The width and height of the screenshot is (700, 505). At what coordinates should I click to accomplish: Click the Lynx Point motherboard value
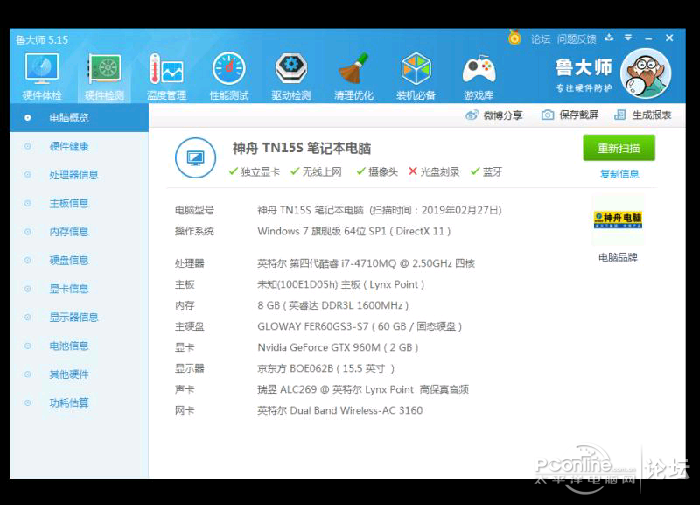coord(341,285)
